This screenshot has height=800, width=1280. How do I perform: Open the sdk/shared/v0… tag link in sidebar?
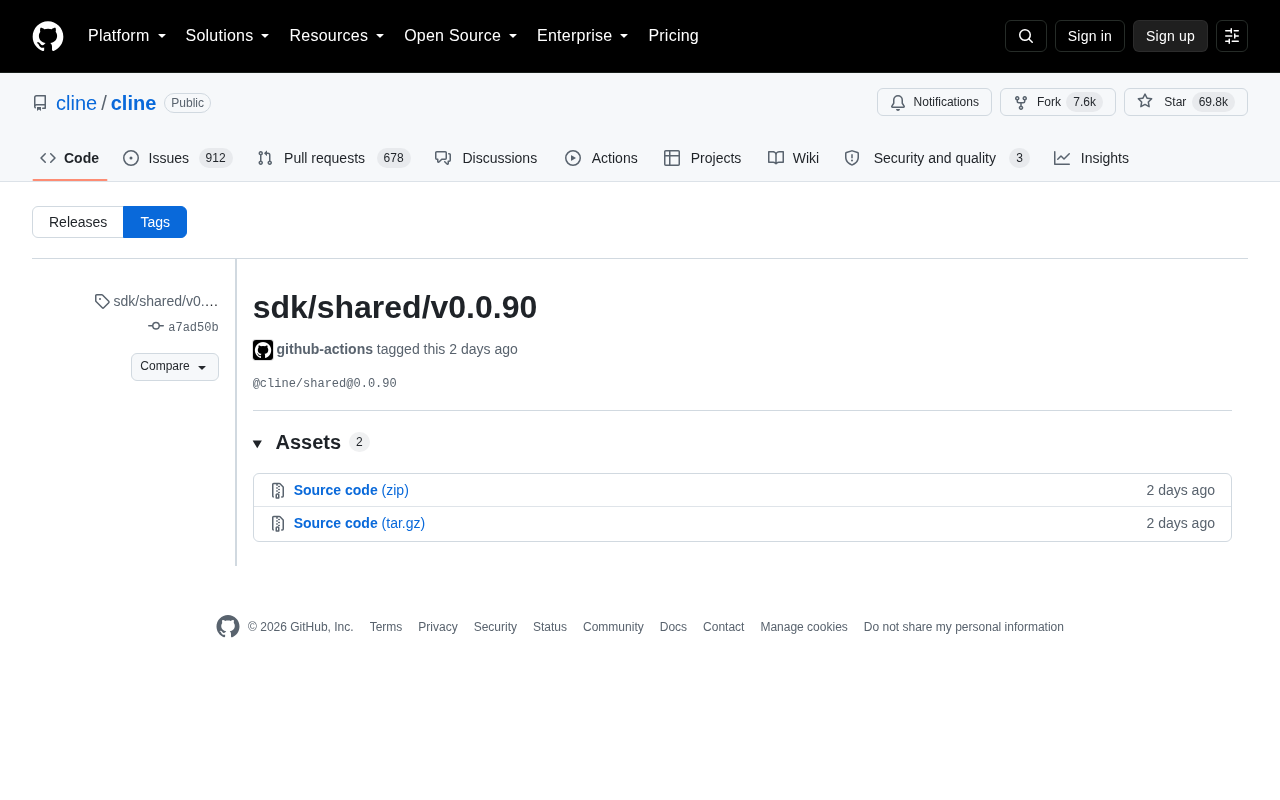coord(156,301)
